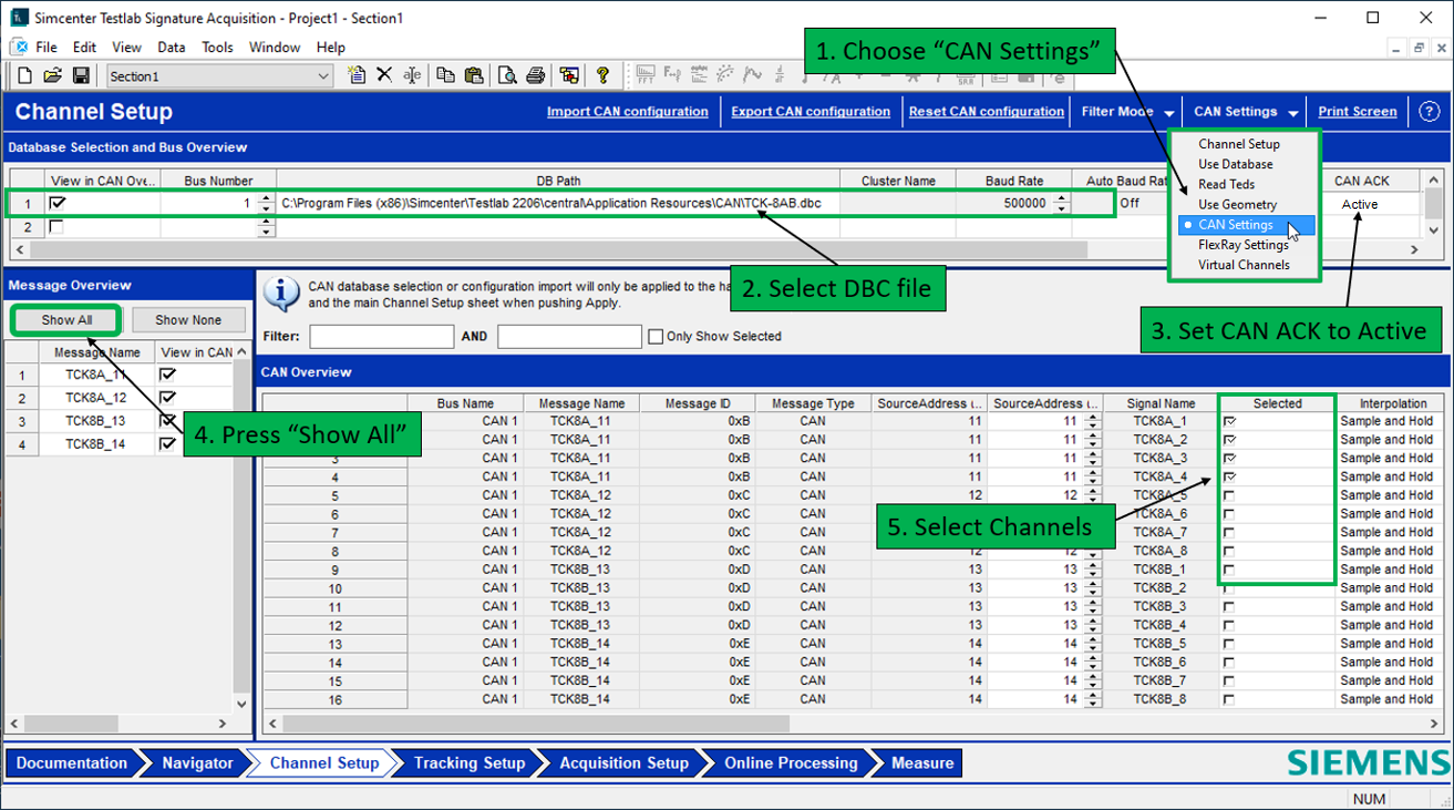Increase the Bus Number spinner in row 1
This screenshot has width=1455, height=811.
265,199
